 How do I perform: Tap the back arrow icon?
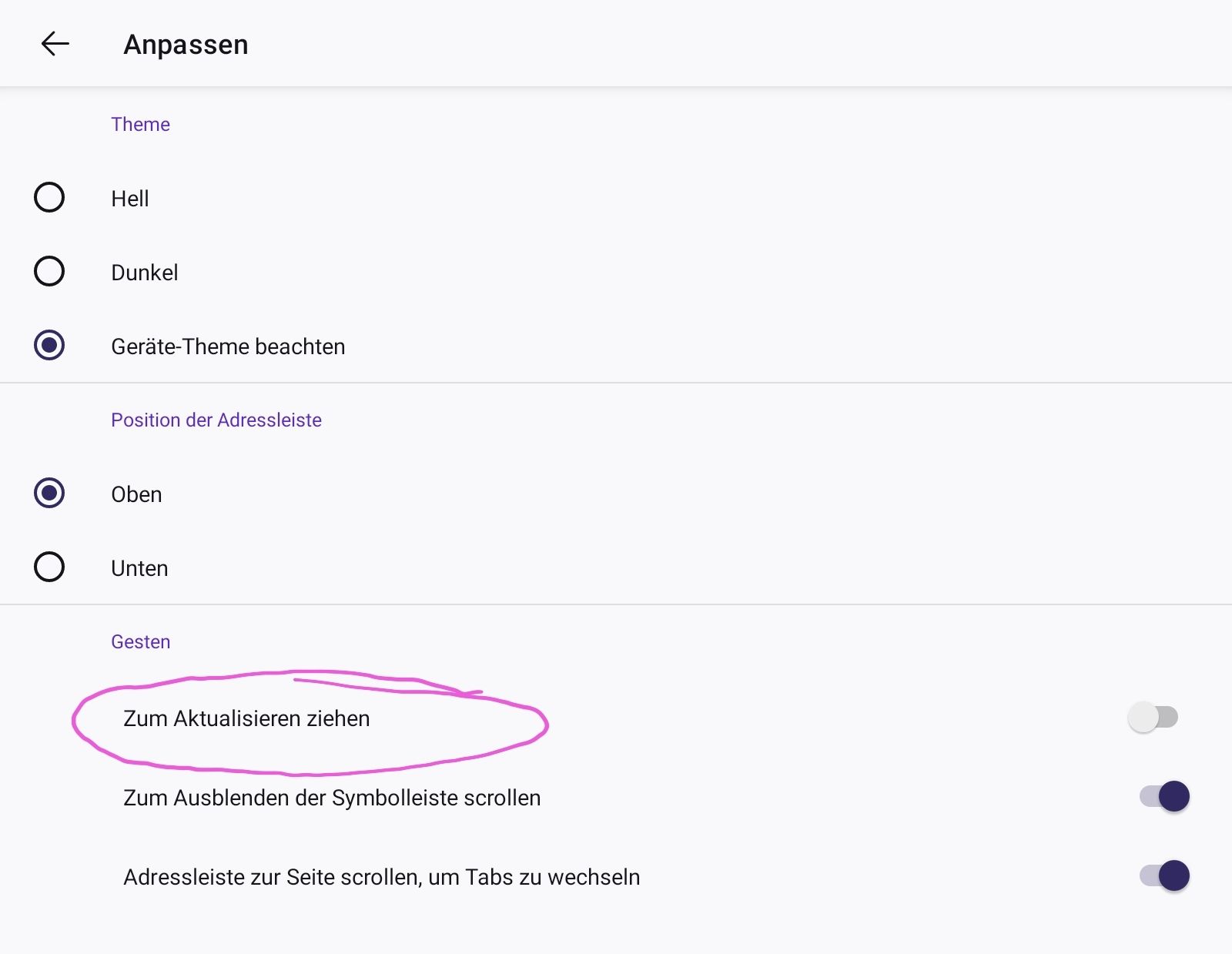[55, 44]
